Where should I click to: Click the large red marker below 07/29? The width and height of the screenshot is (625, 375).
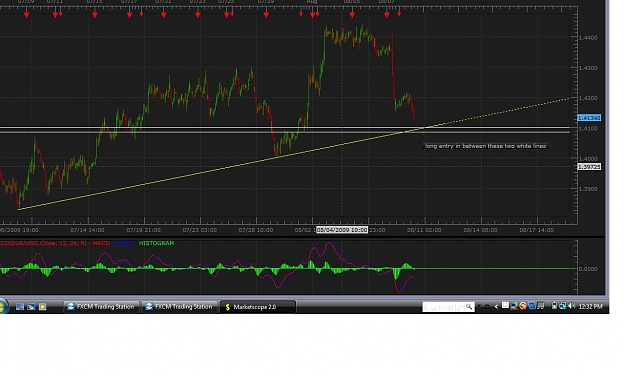pos(266,15)
